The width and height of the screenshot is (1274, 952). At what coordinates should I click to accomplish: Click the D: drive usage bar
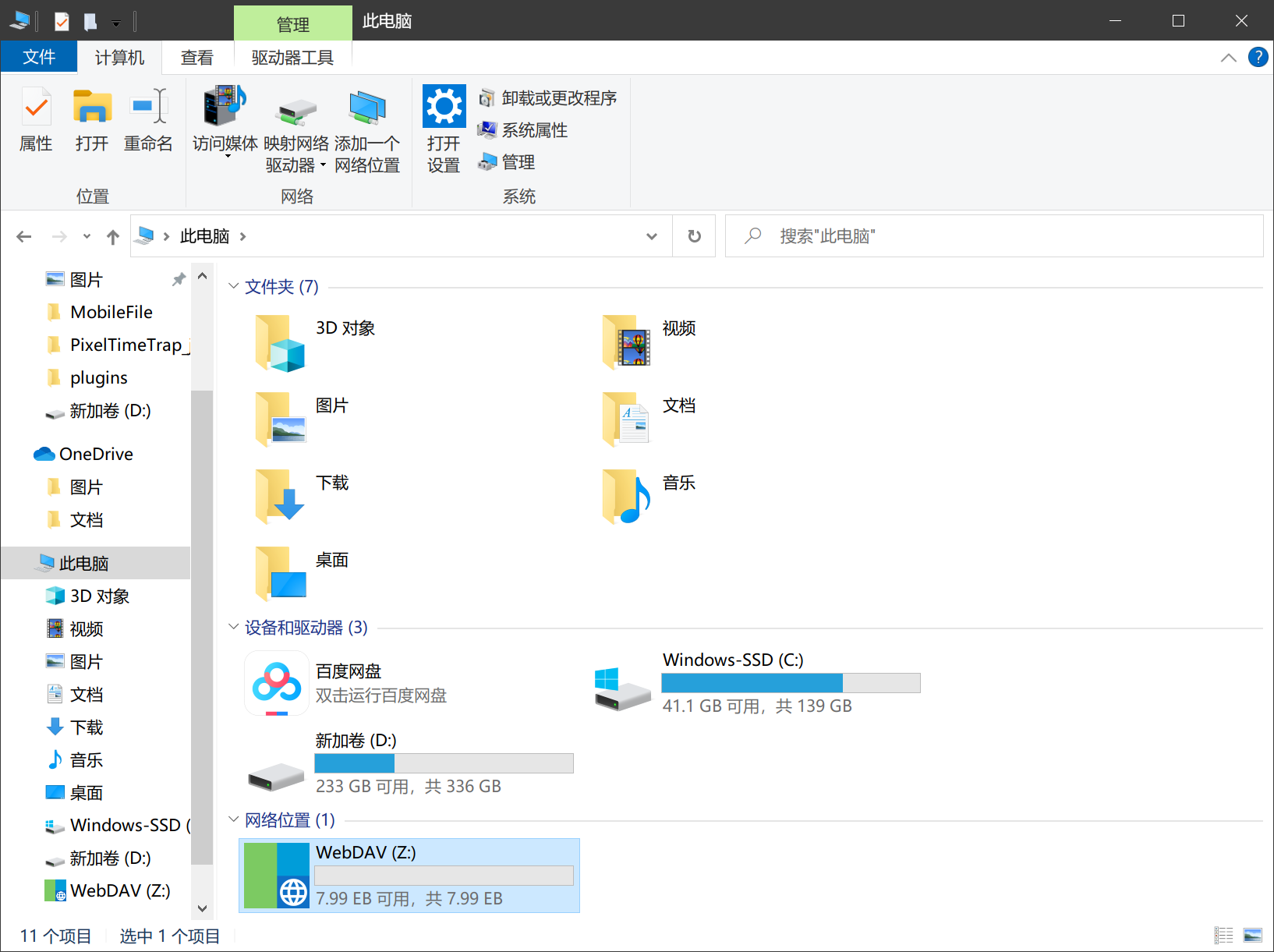pos(444,763)
